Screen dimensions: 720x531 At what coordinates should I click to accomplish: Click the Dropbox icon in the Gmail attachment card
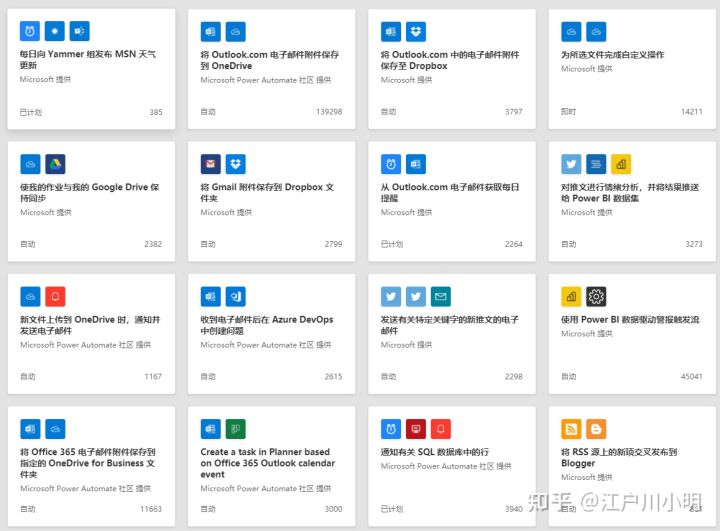click(235, 164)
